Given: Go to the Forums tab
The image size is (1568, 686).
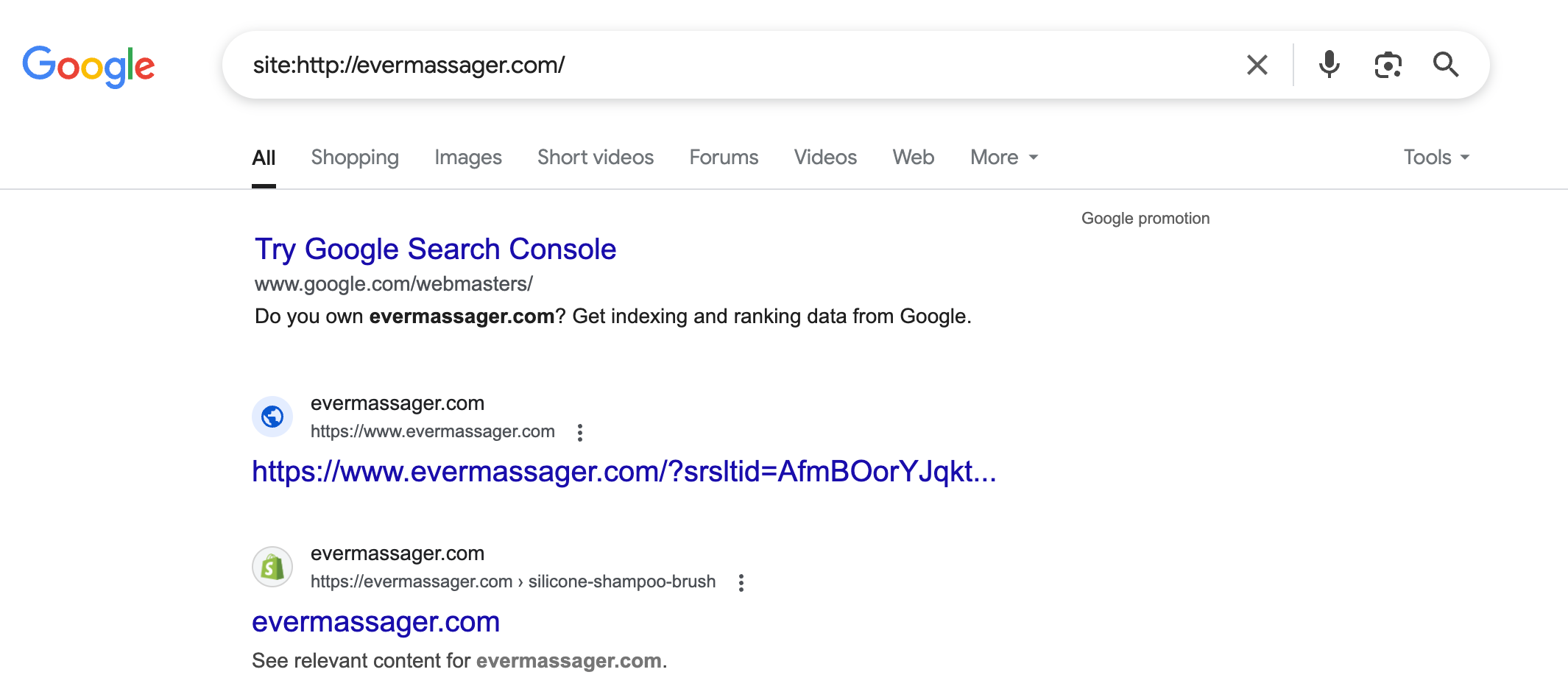Looking at the screenshot, I should pos(724,158).
